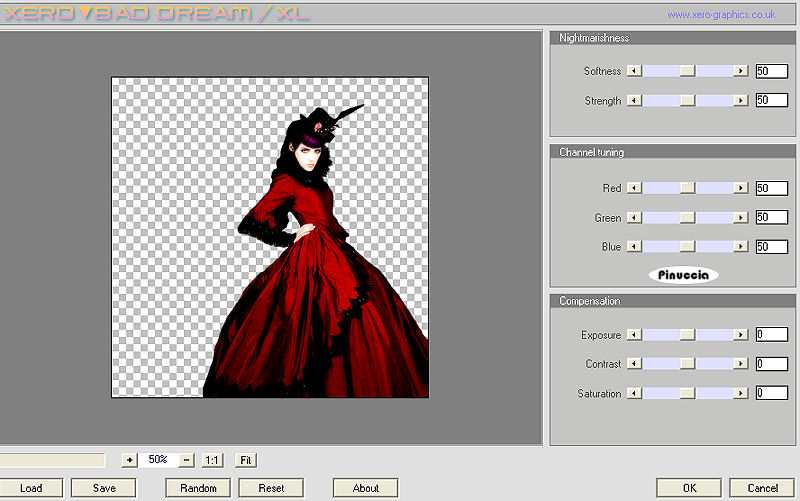Click the Green channel right arrow

point(740,217)
